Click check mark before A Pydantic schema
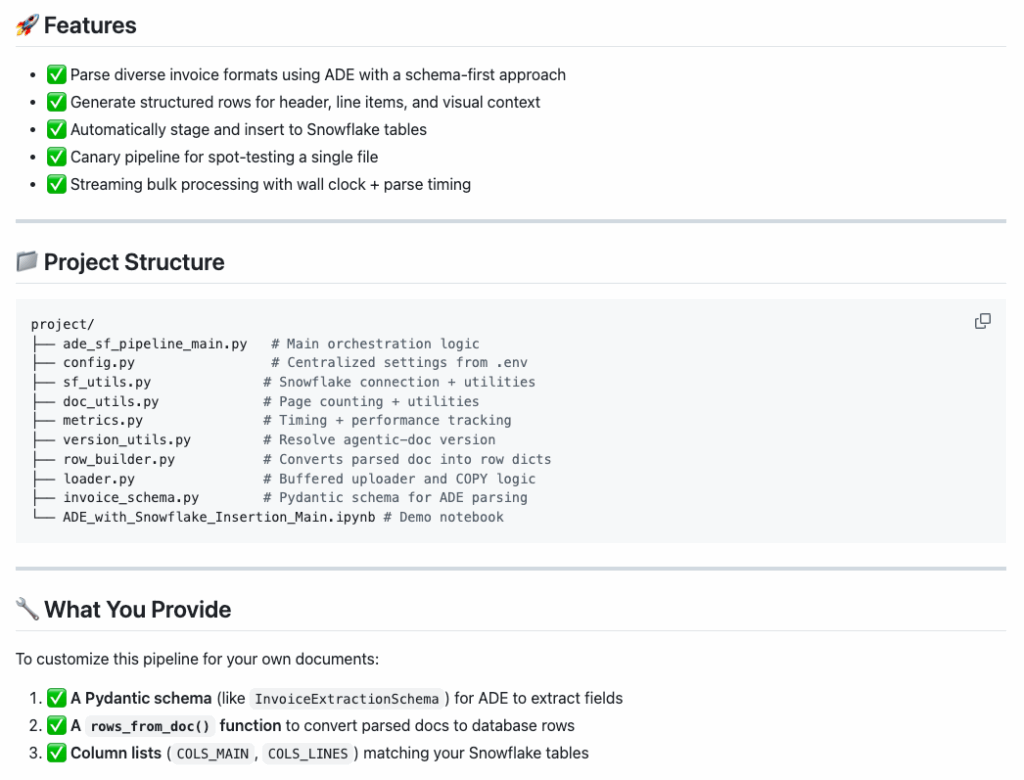 (x=57, y=698)
